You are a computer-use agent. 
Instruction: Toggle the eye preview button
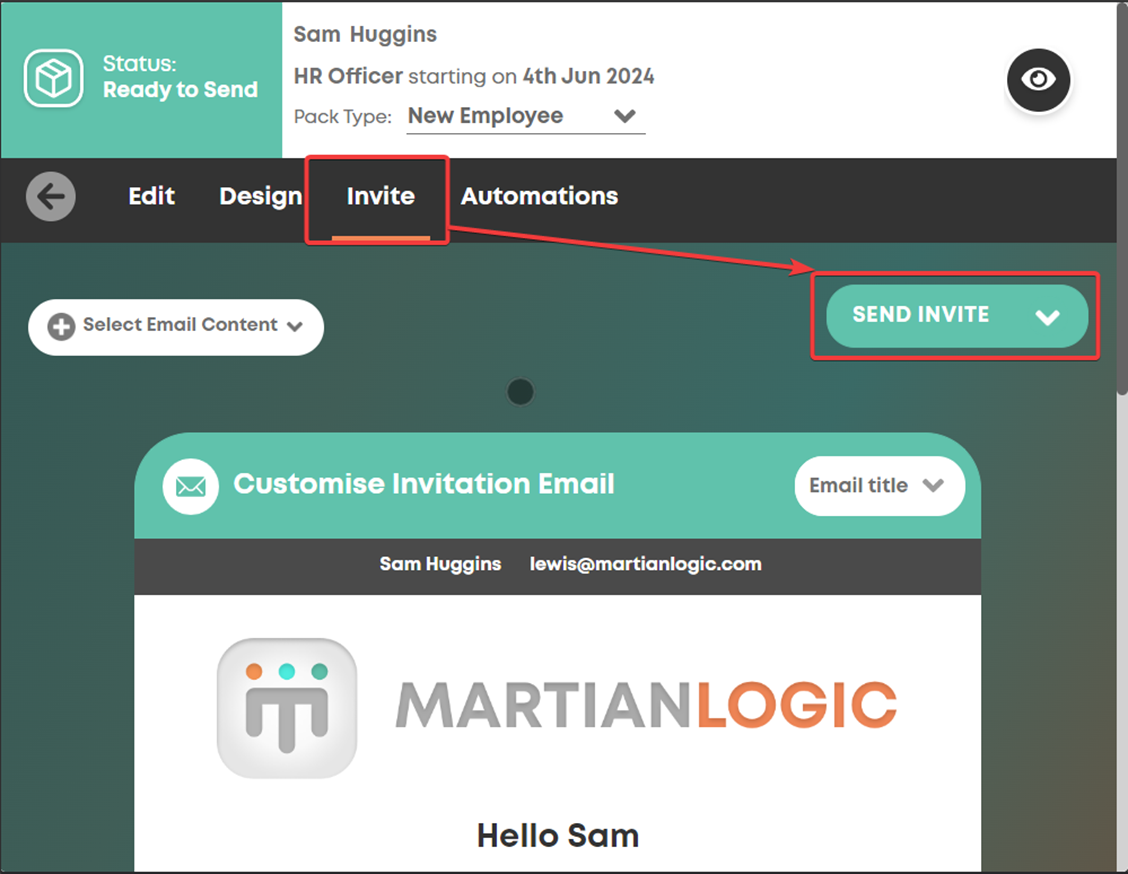pos(1038,79)
